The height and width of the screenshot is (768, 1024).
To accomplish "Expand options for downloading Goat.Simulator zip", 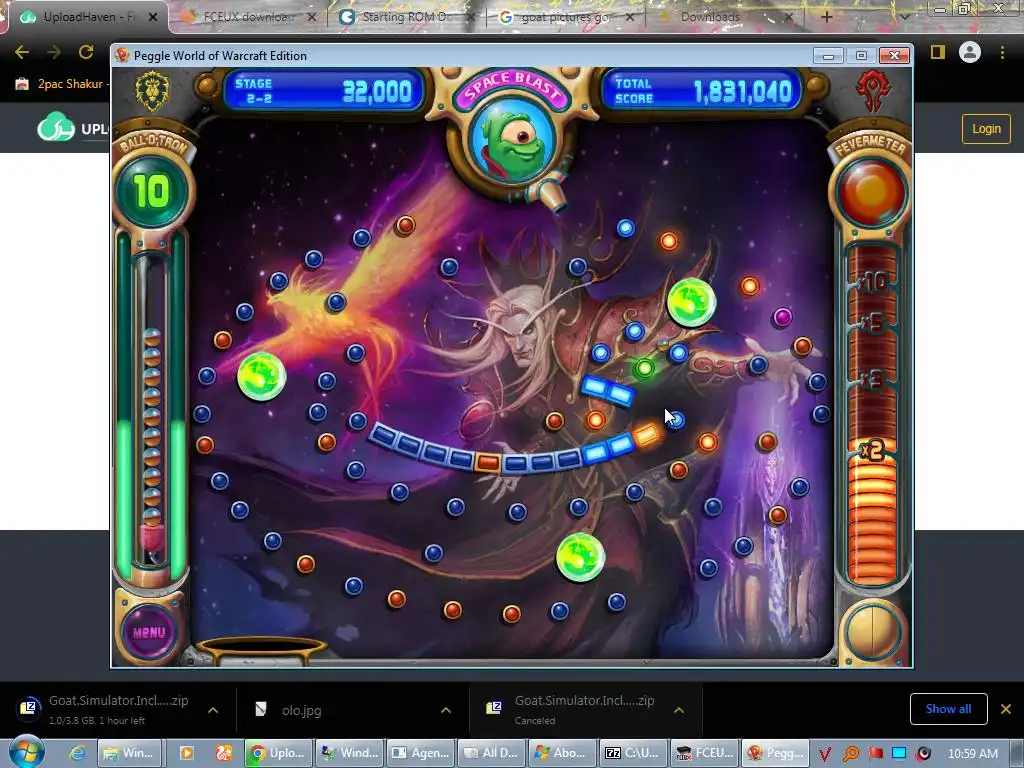I will pos(213,710).
